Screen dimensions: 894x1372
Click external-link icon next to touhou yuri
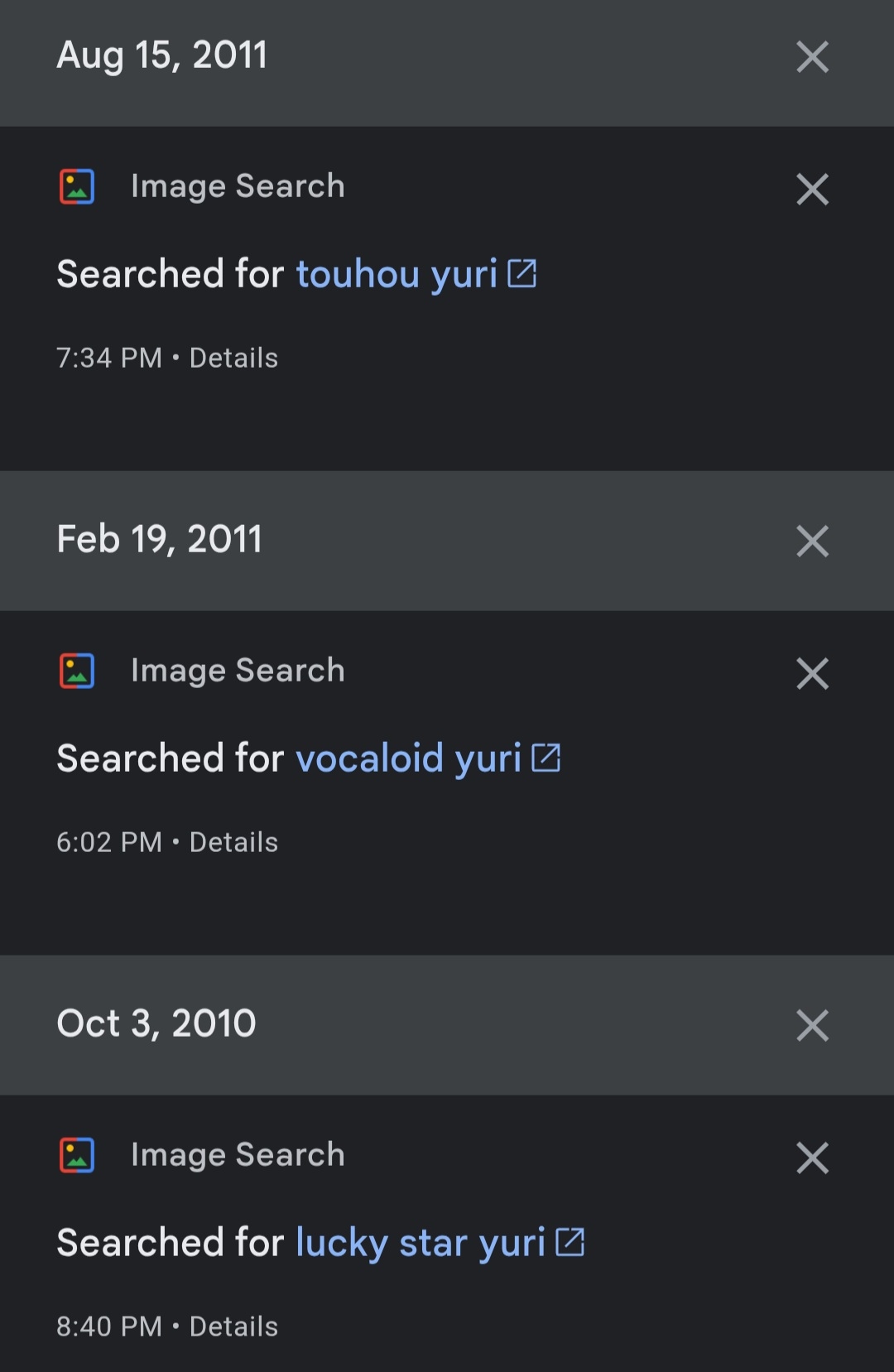click(x=522, y=273)
